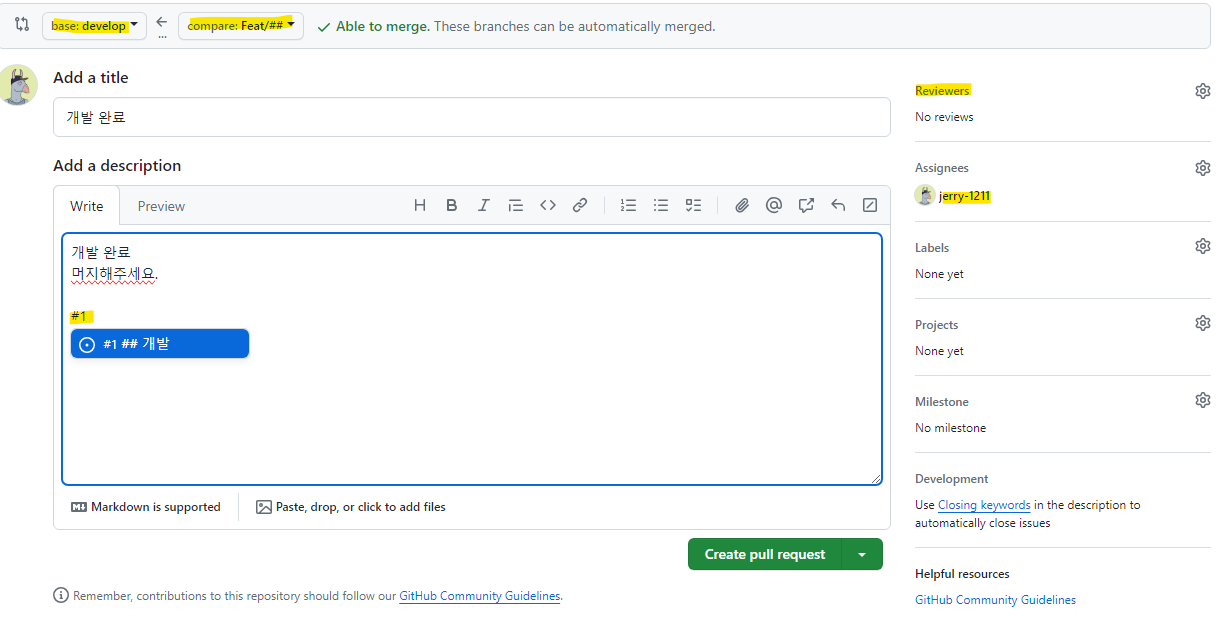
Task: Click the Labels heading
Action: click(x=932, y=247)
